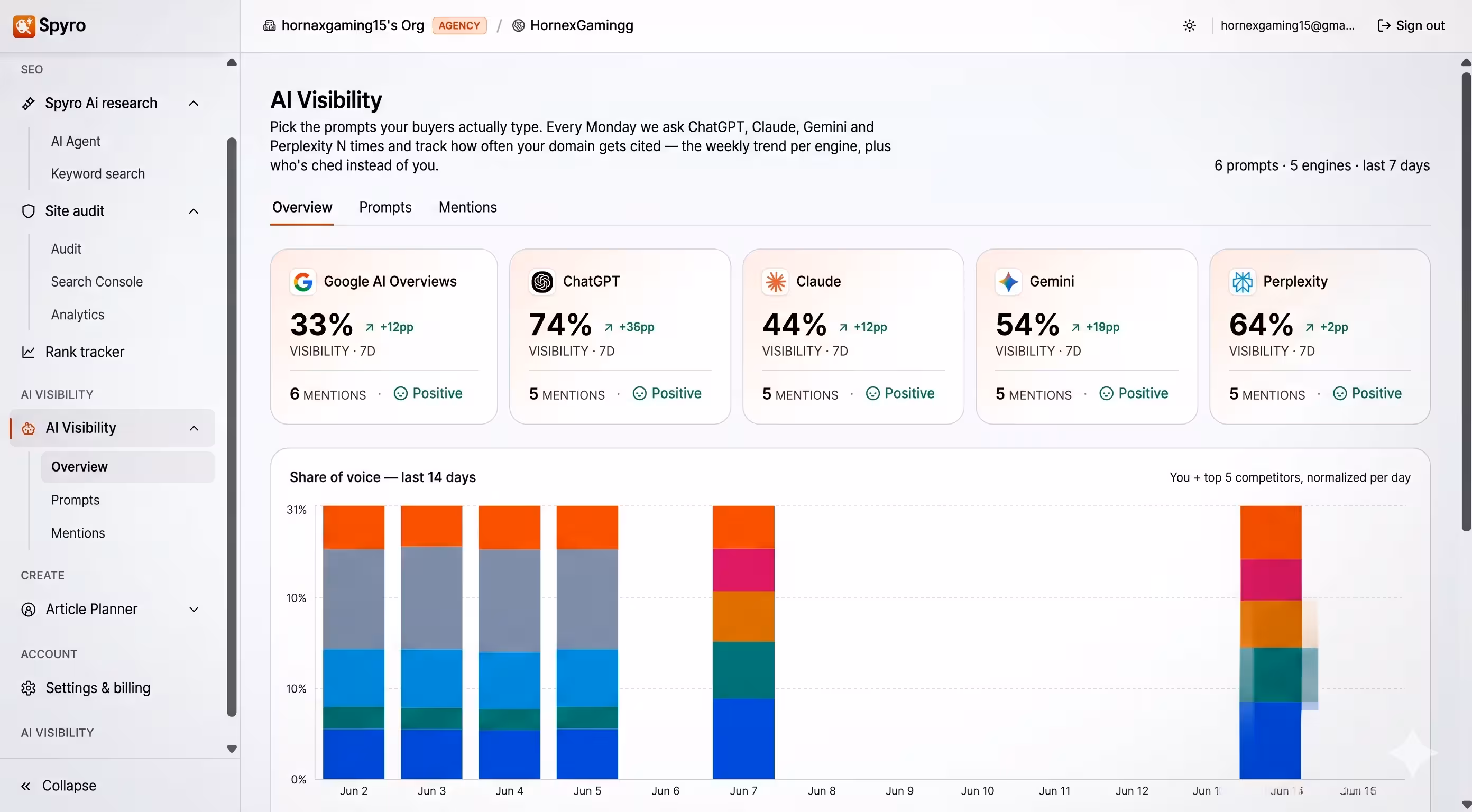The image size is (1472, 812).
Task: Select Overview under AI Visibility sidebar
Action: tap(128, 467)
